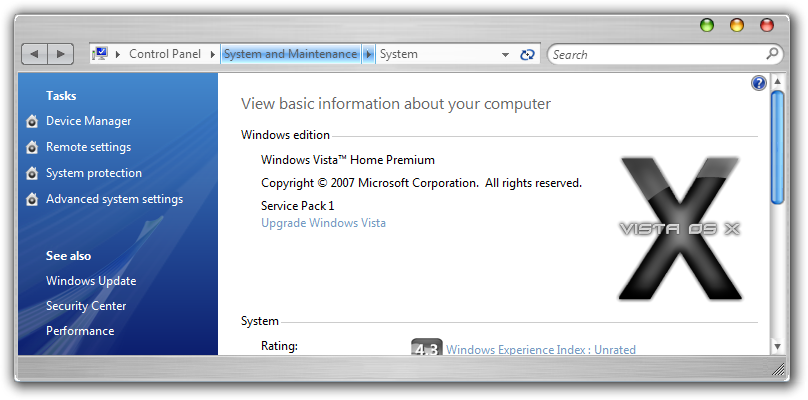808x400 pixels.
Task: Click the Refresh icon beside address bar
Action: tap(527, 54)
